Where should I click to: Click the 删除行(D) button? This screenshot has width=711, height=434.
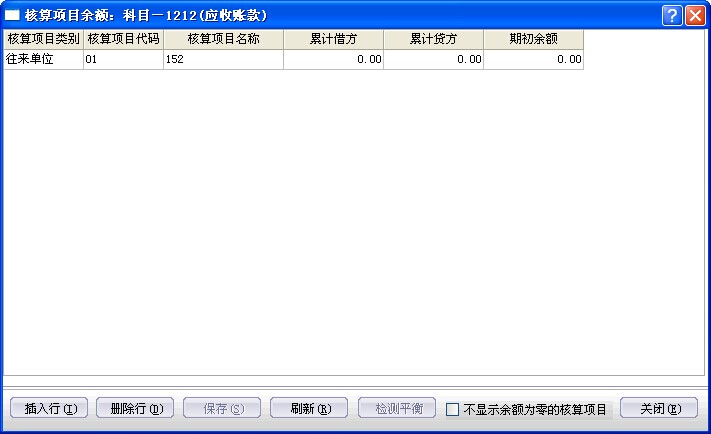pyautogui.click(x=135, y=408)
